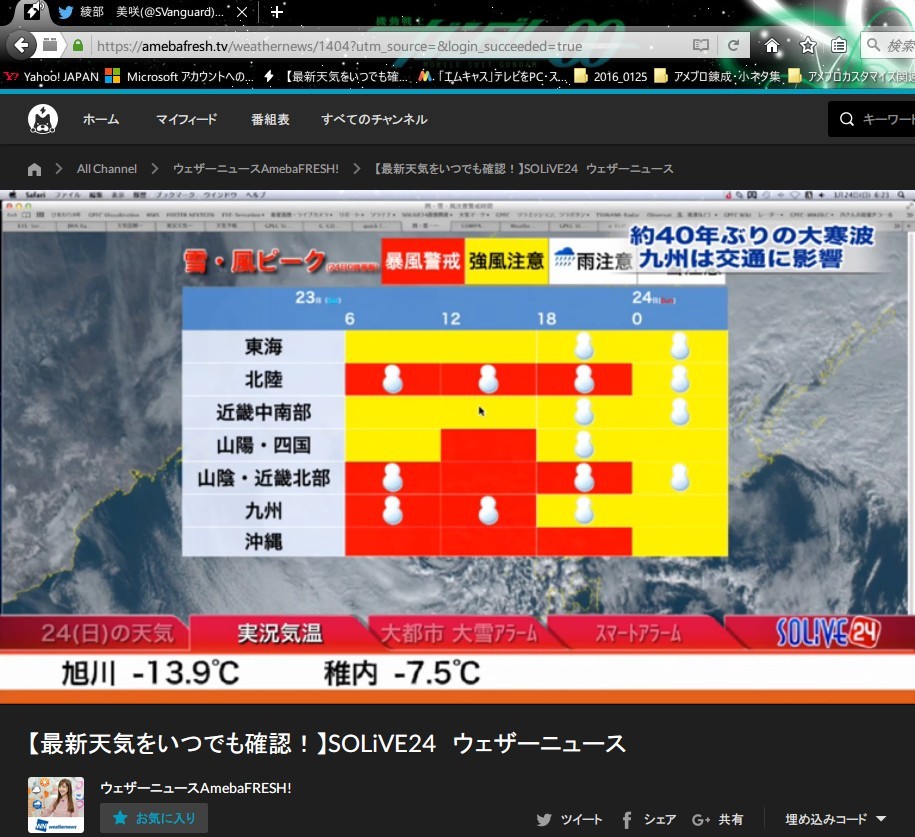This screenshot has height=837, width=915.
Task: Click the reload page icon
Action: click(734, 45)
